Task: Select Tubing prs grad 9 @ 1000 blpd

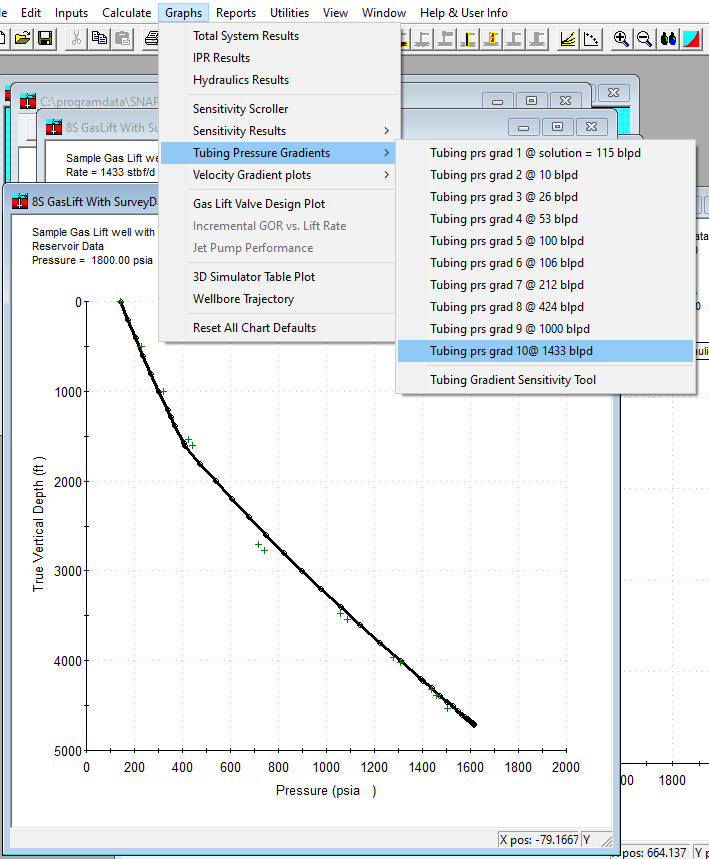Action: (546, 329)
